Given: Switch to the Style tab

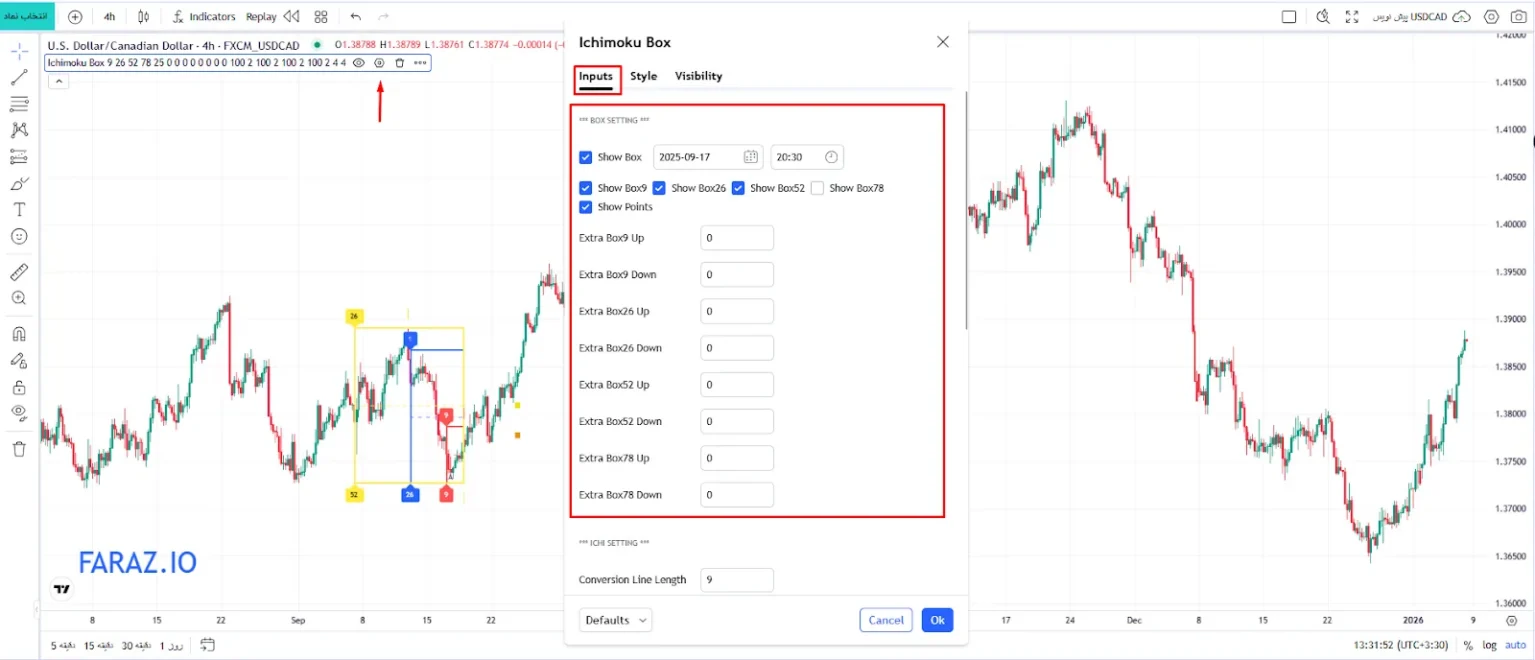Looking at the screenshot, I should click(x=643, y=76).
